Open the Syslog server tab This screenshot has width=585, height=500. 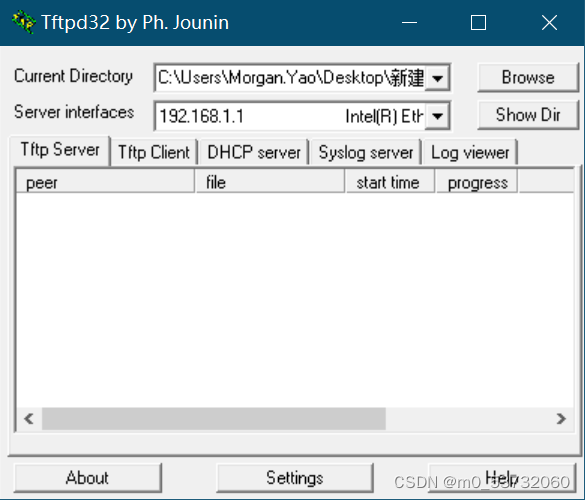click(x=366, y=152)
